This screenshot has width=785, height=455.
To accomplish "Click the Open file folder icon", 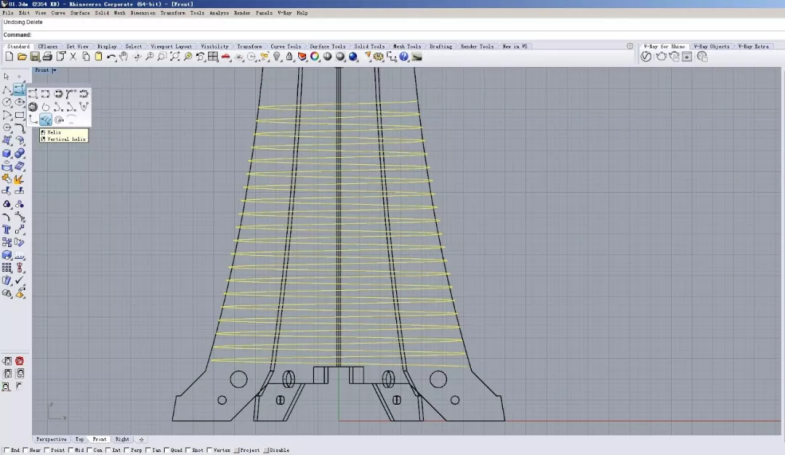I will click(x=21, y=57).
